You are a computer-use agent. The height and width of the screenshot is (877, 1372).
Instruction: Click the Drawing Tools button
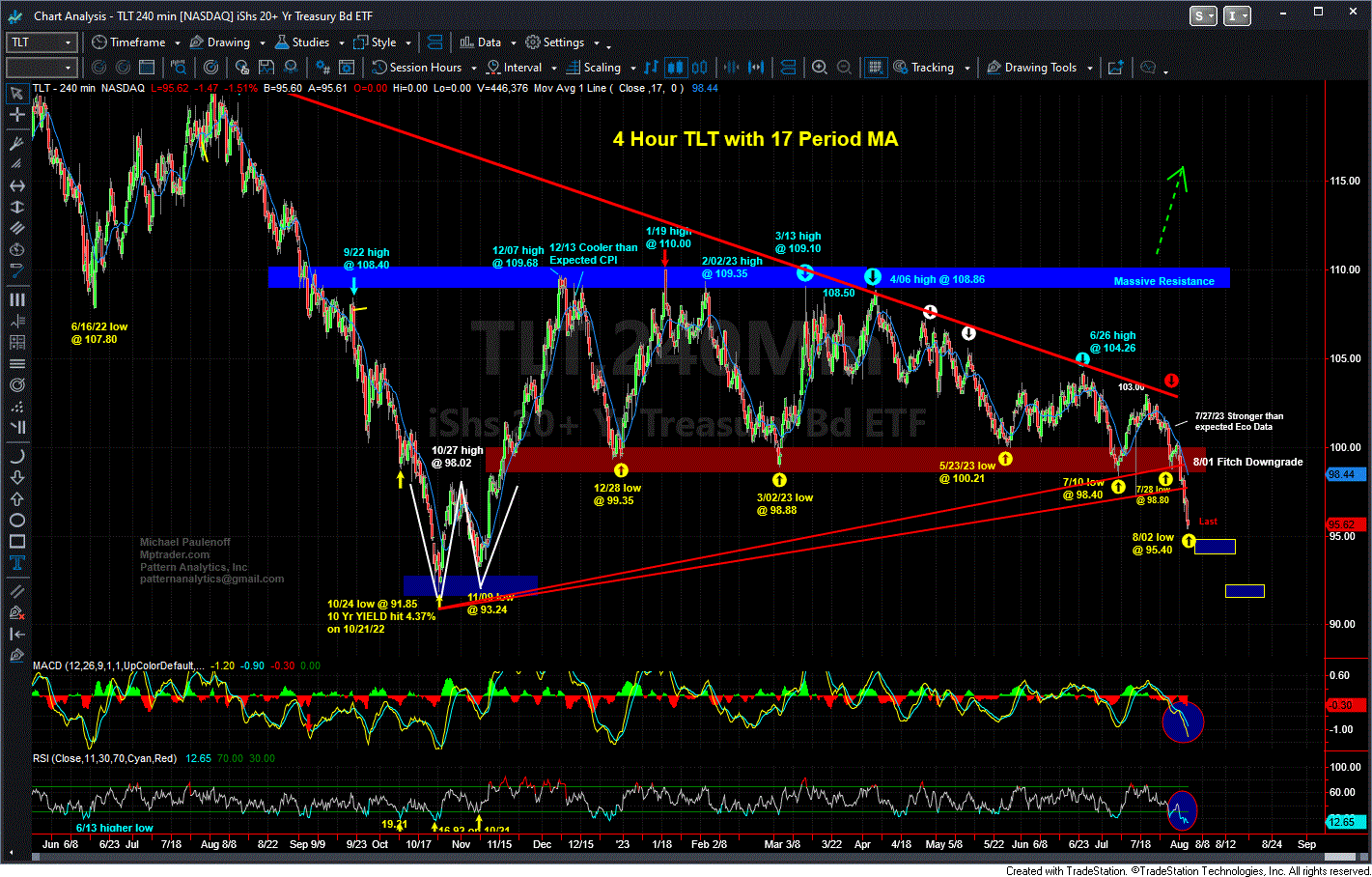click(1031, 68)
